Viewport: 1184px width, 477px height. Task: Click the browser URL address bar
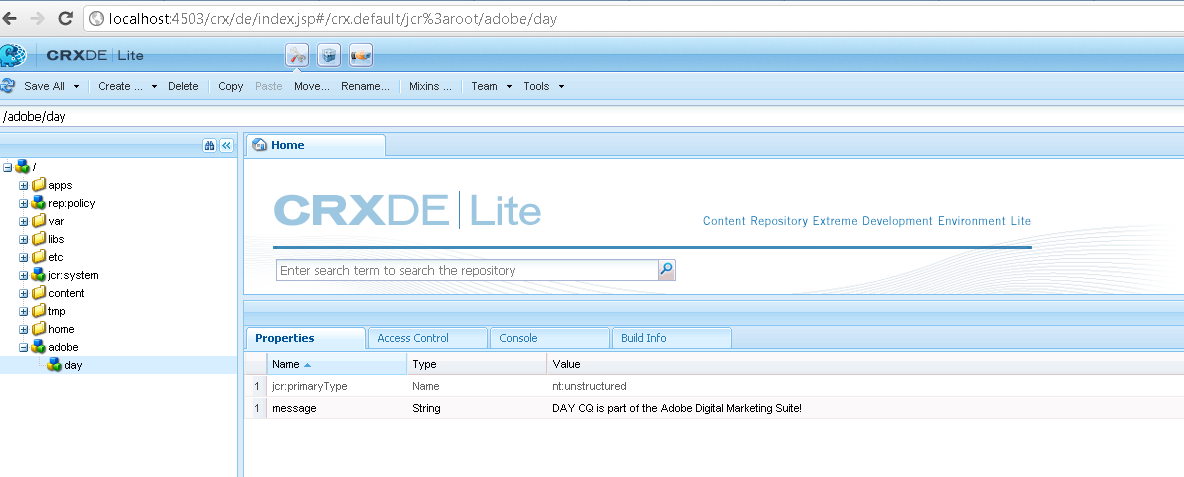pos(634,19)
